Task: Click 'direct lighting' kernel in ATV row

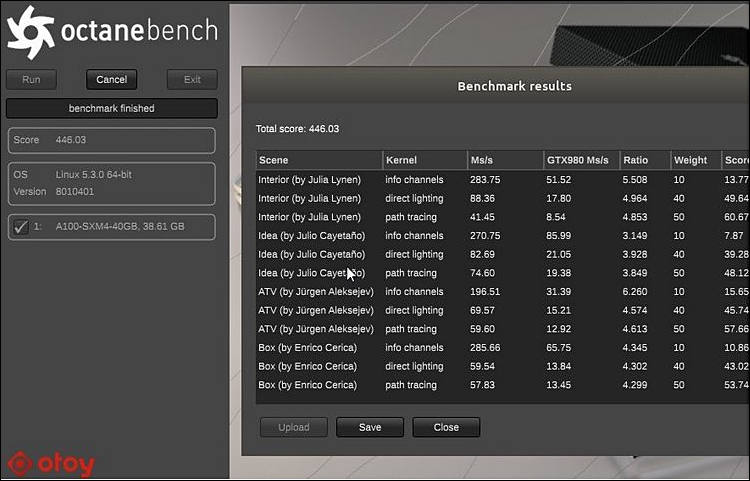Action: 414,310
